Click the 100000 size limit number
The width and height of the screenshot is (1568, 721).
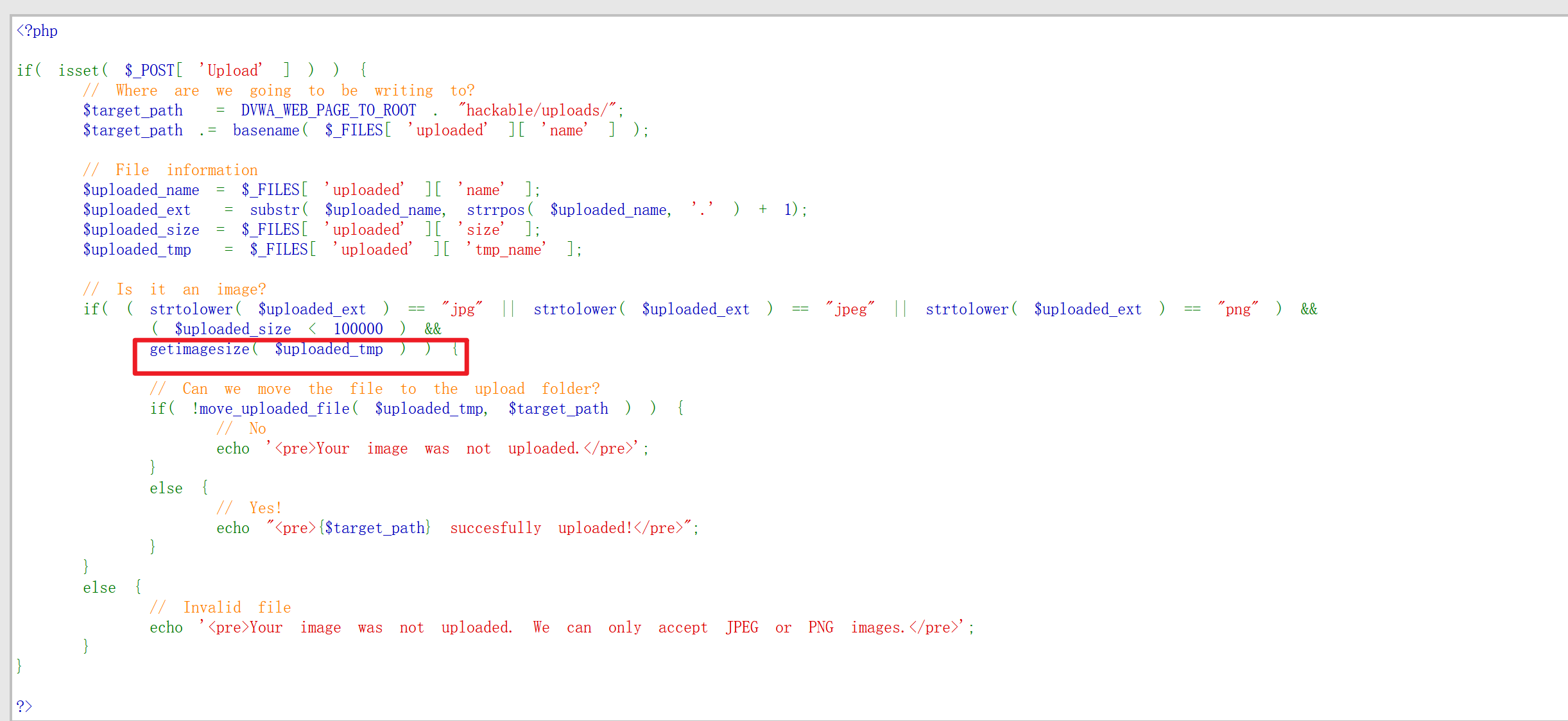(358, 329)
